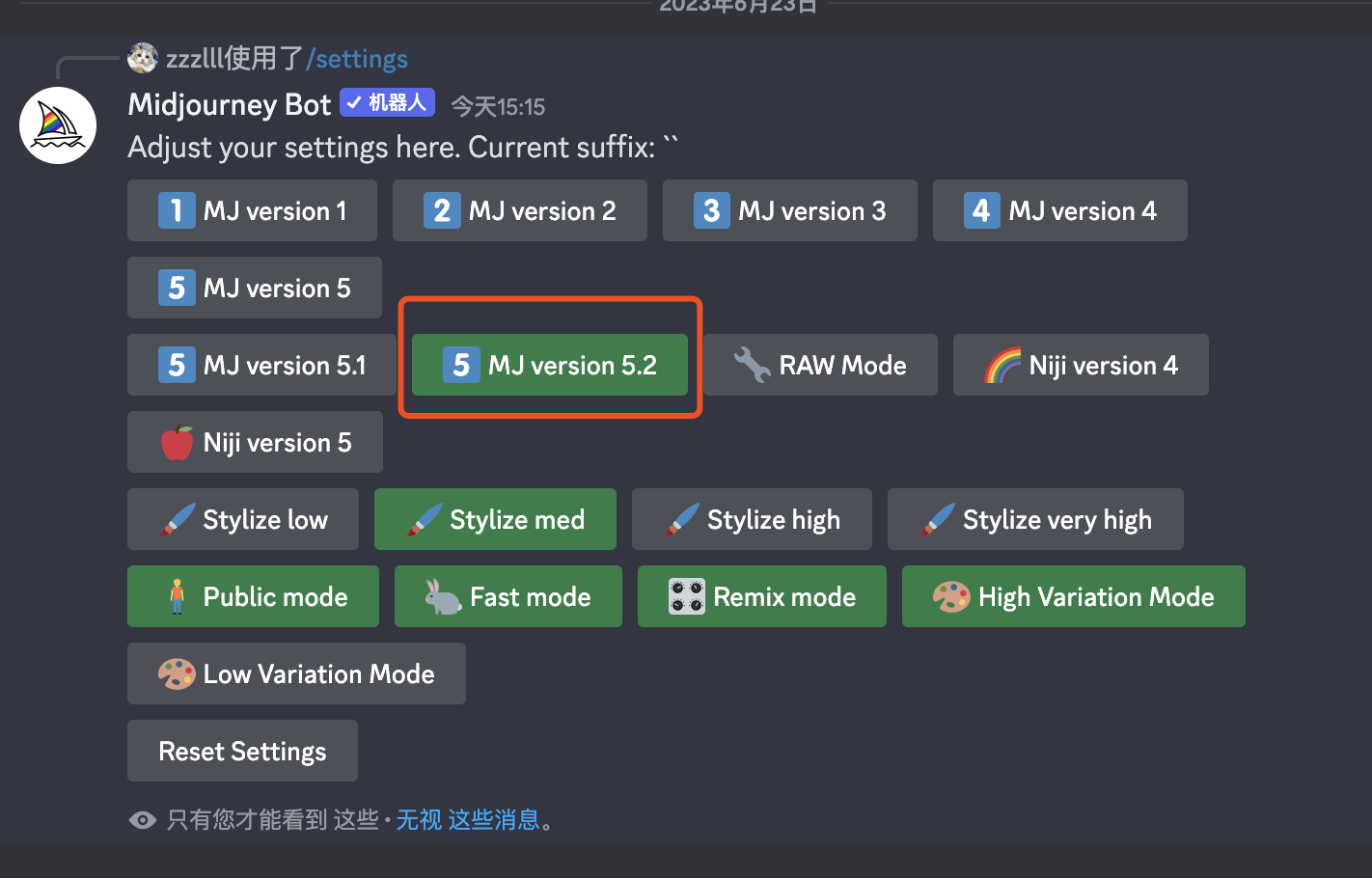Enable Low Variation Mode
This screenshot has height=878, width=1372.
296,673
